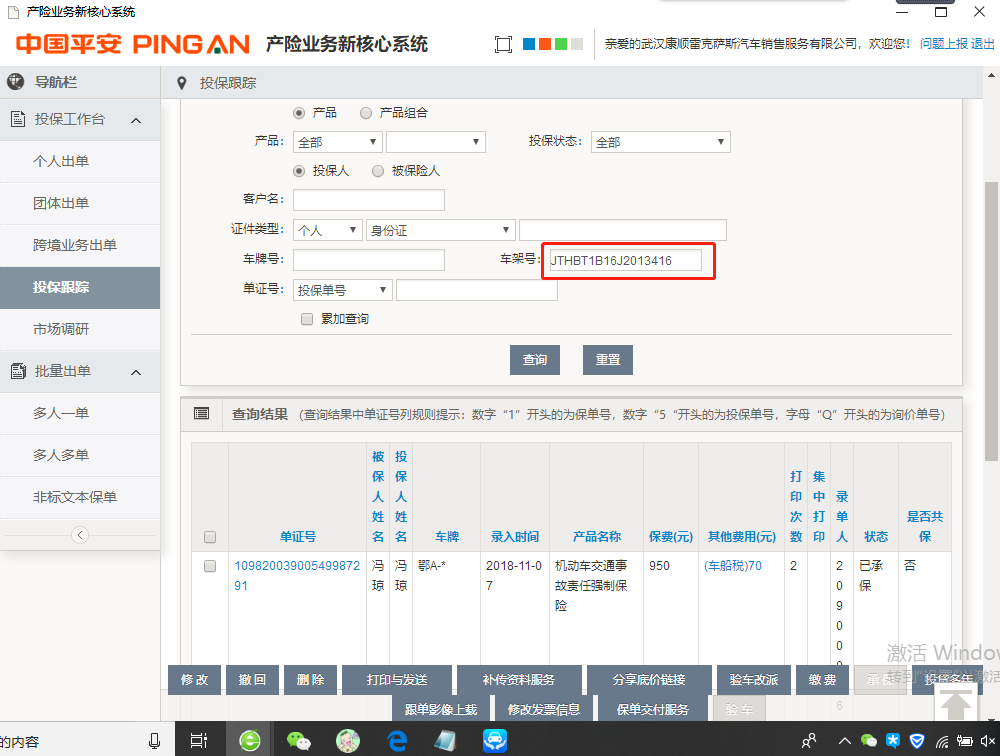Pick the green theme color swatch

[x=561, y=44]
